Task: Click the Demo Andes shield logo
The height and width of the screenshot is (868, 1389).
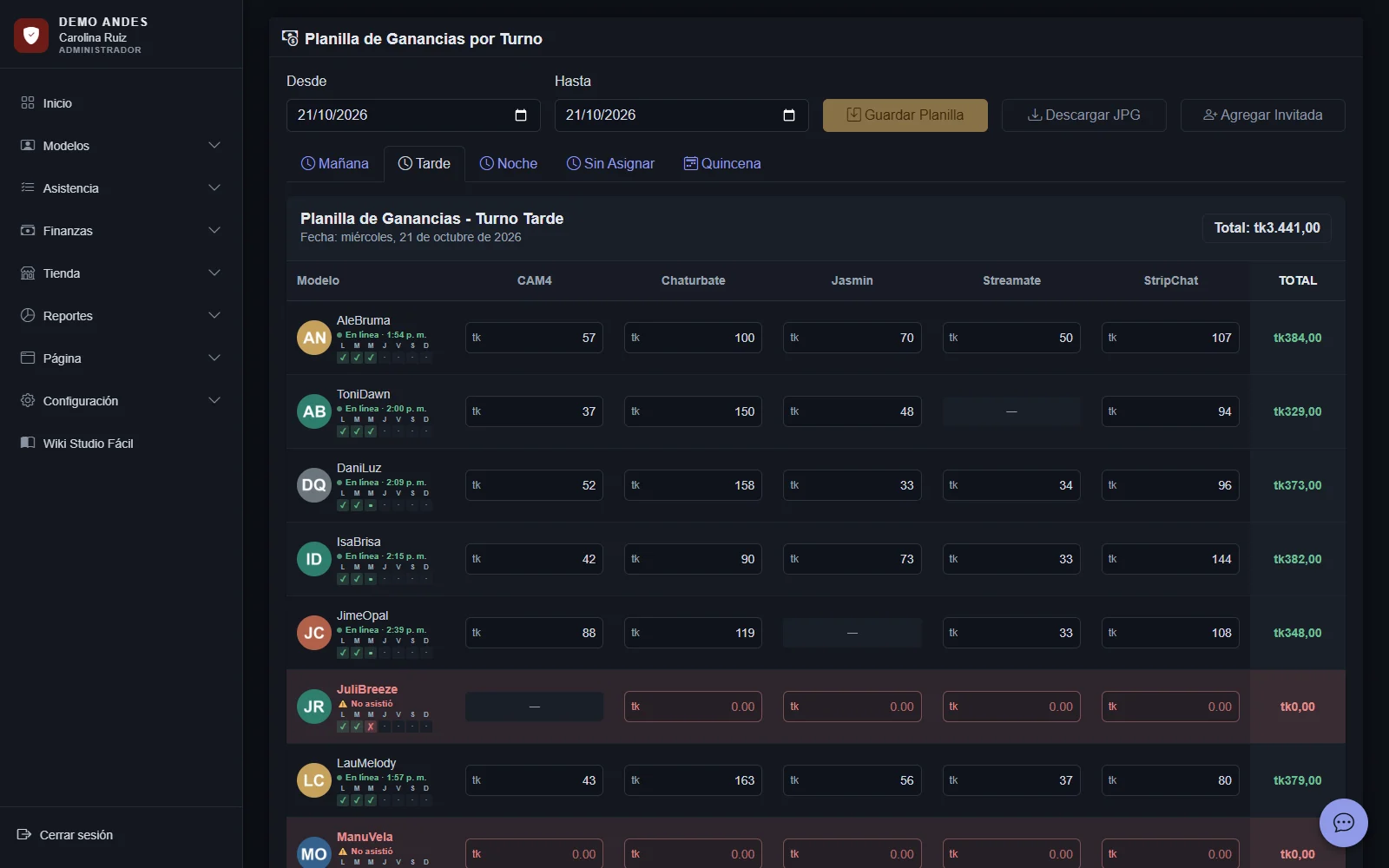Action: click(31, 36)
